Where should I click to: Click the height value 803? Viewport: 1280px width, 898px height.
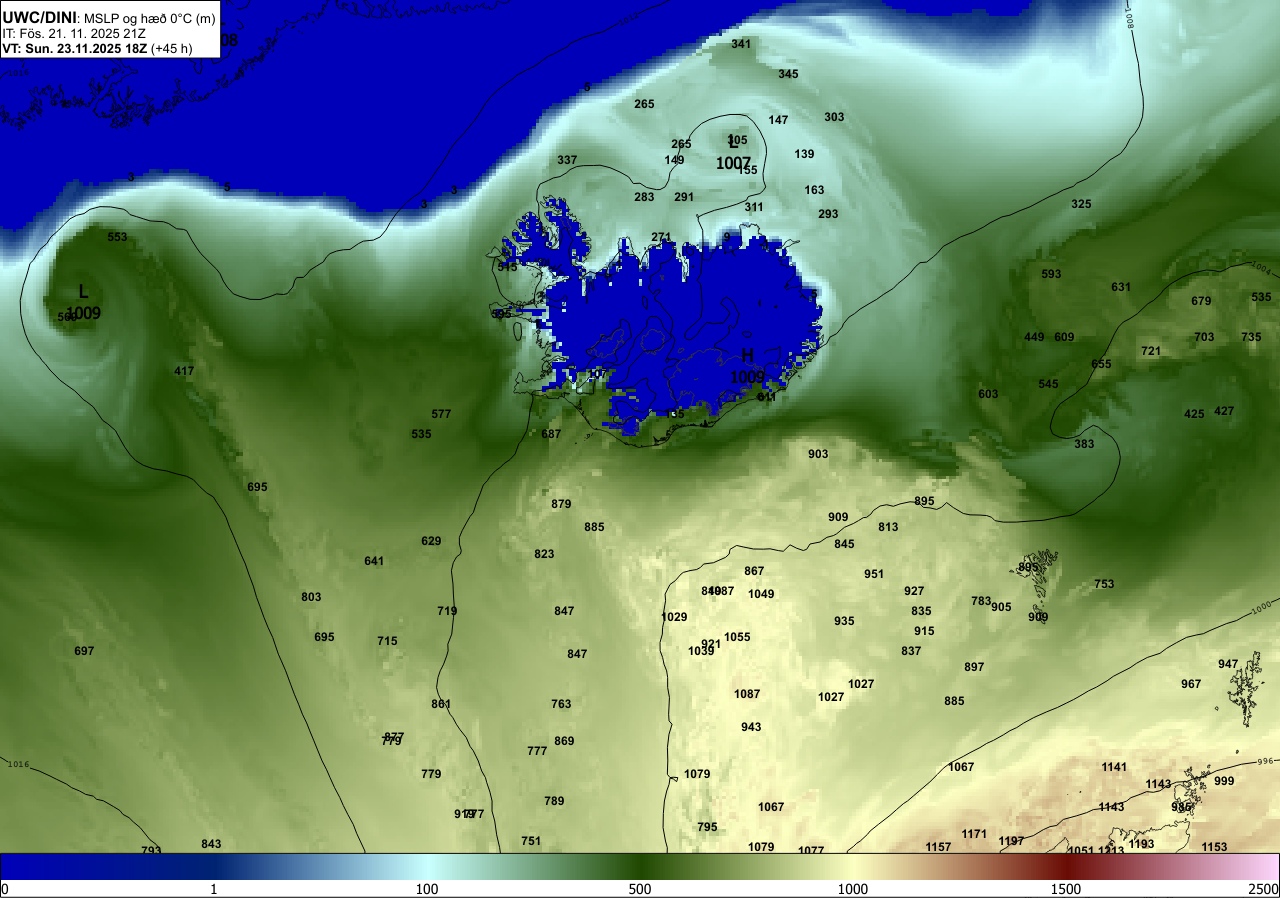[x=311, y=597]
